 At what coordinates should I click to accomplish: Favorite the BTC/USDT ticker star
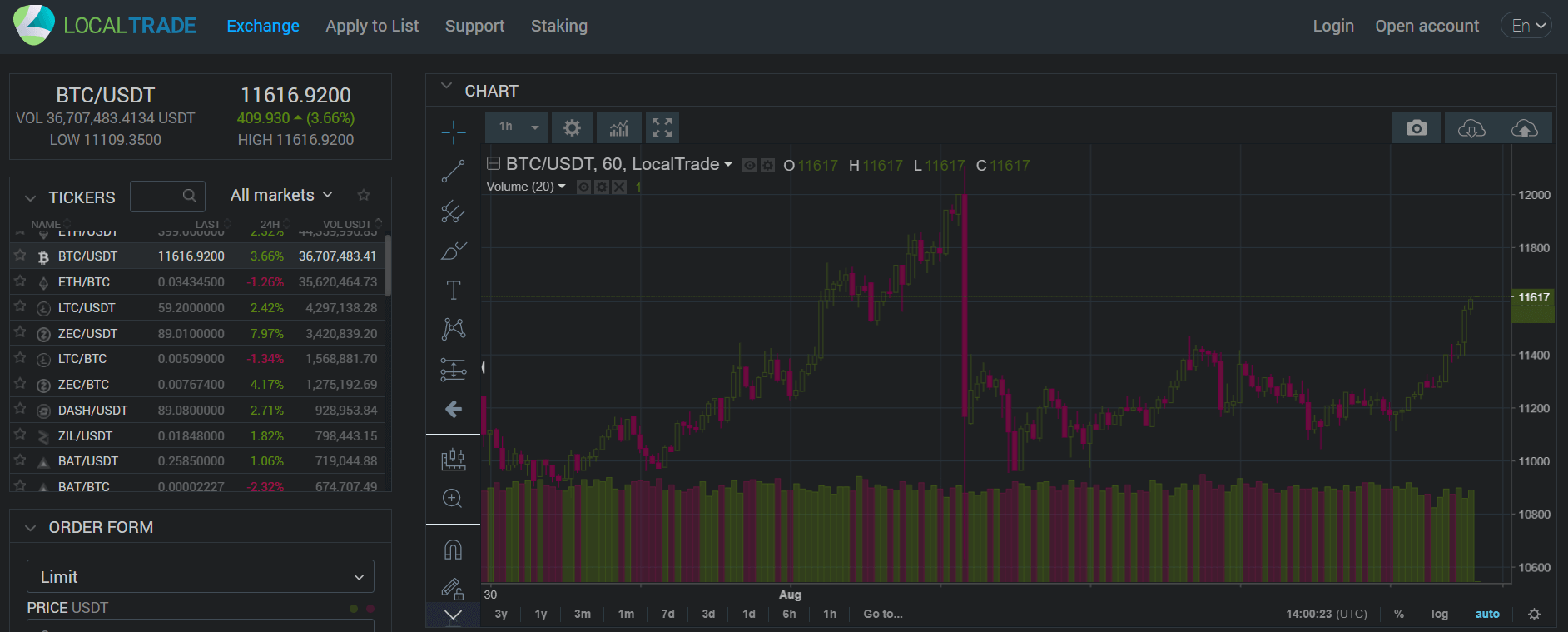[20, 256]
